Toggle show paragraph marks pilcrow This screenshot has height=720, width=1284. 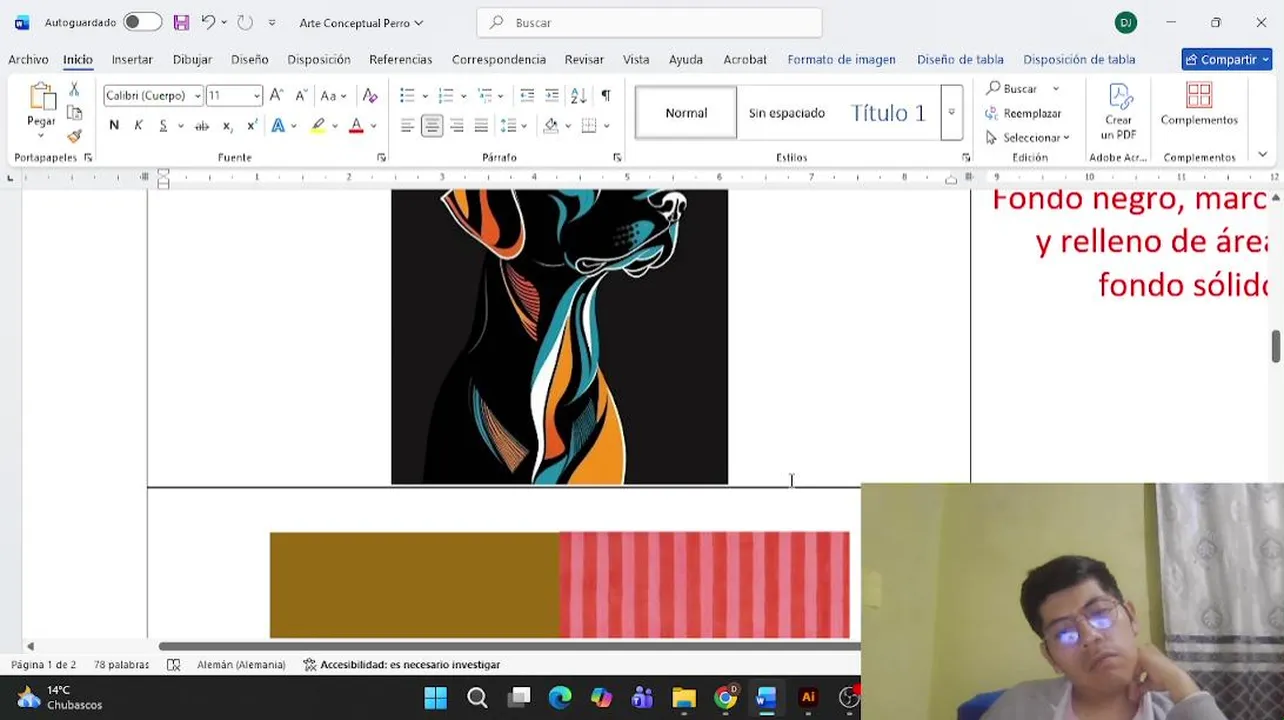pos(605,96)
